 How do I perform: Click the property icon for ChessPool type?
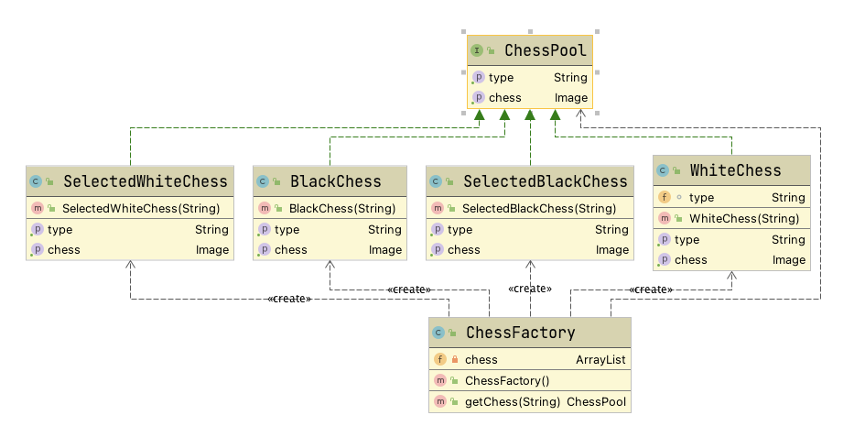point(478,77)
